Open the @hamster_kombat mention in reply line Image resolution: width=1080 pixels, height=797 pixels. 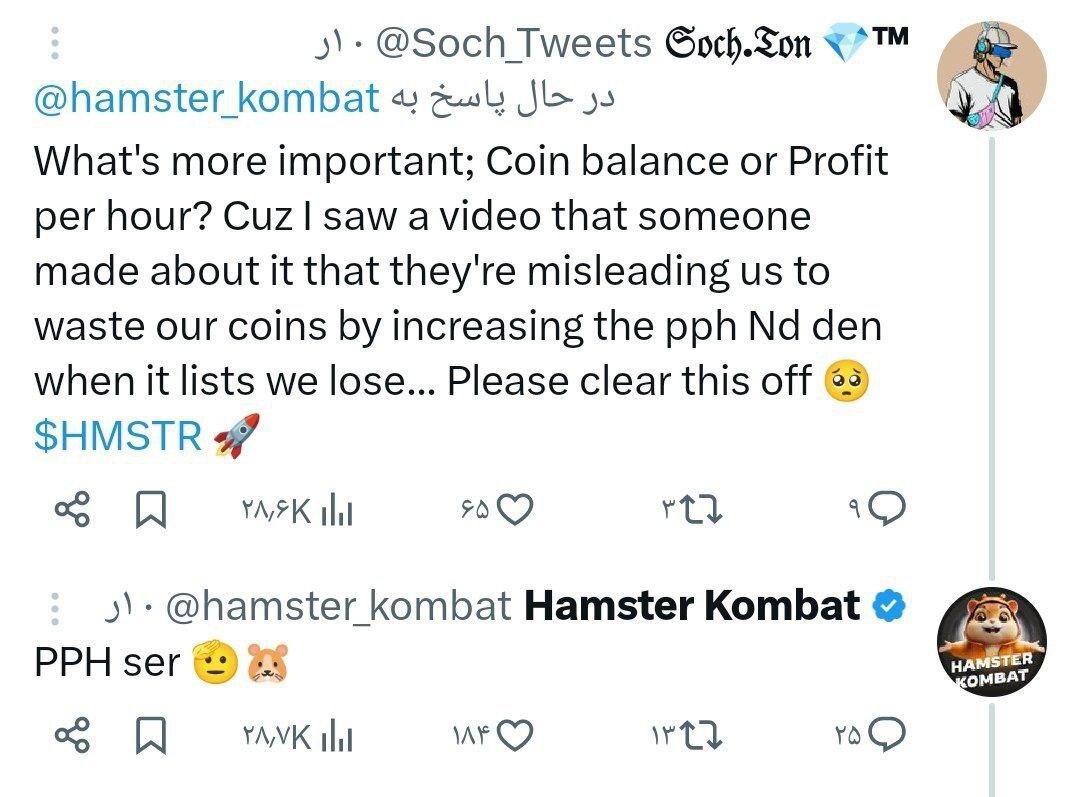[x=207, y=98]
